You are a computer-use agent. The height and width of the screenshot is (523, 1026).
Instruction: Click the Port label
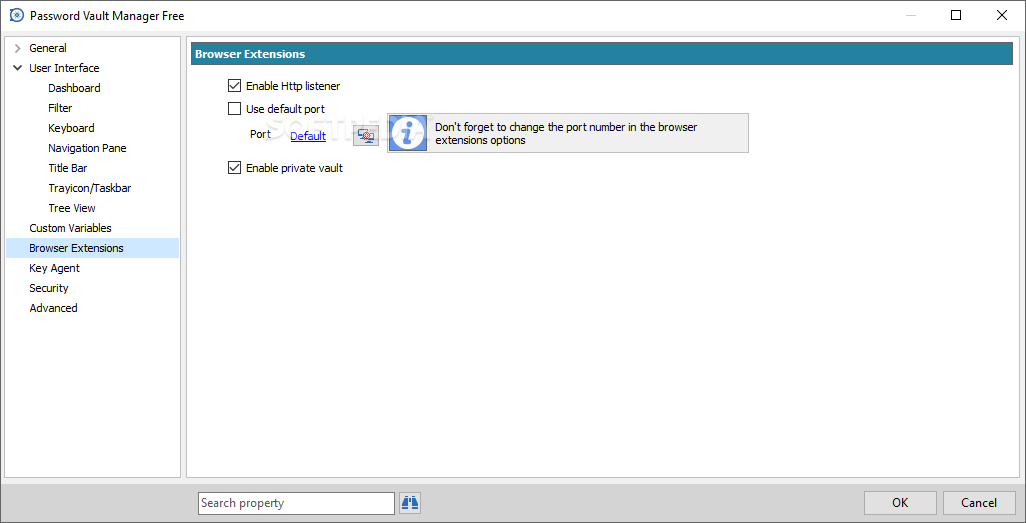260,134
